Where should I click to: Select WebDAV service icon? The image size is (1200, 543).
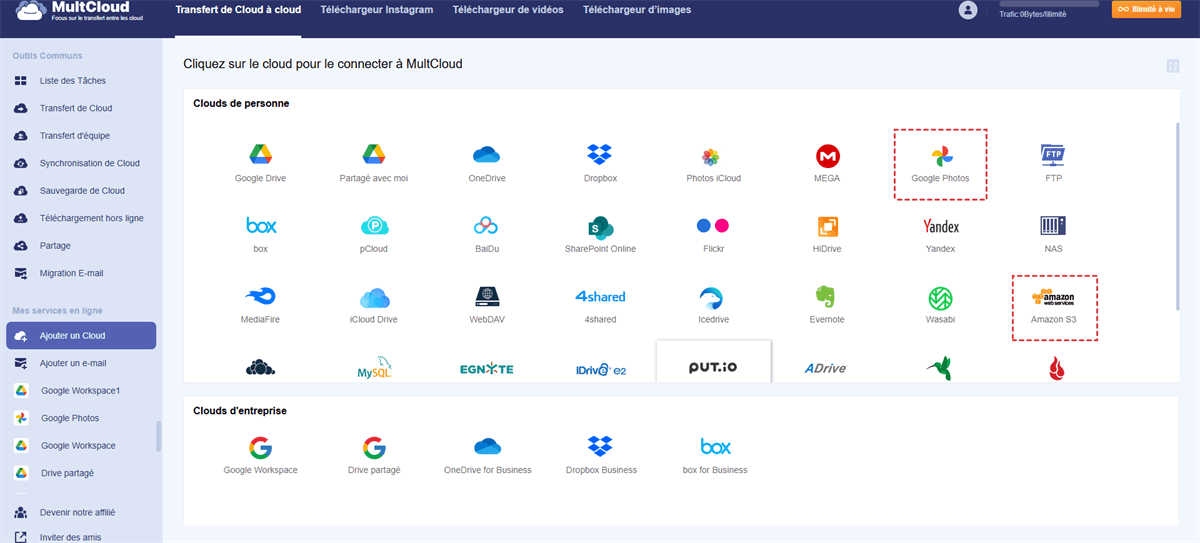pyautogui.click(x=487, y=305)
